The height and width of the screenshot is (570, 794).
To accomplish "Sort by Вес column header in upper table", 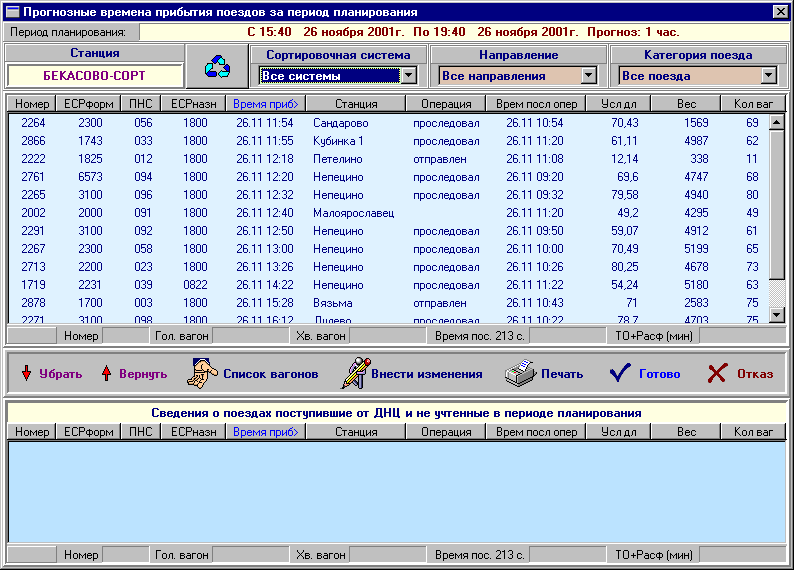I will [x=686, y=104].
